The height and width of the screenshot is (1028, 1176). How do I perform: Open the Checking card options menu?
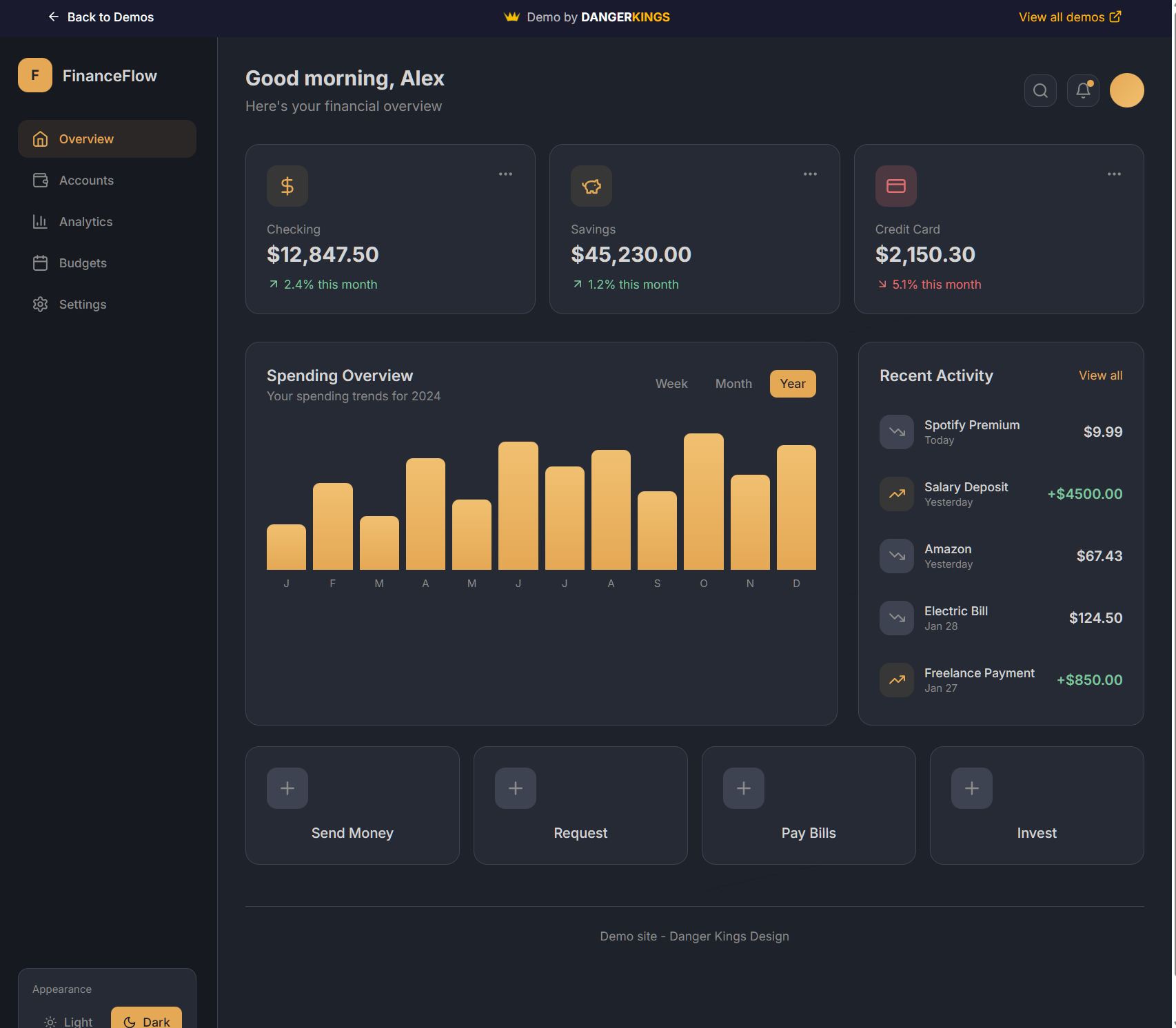click(x=505, y=174)
